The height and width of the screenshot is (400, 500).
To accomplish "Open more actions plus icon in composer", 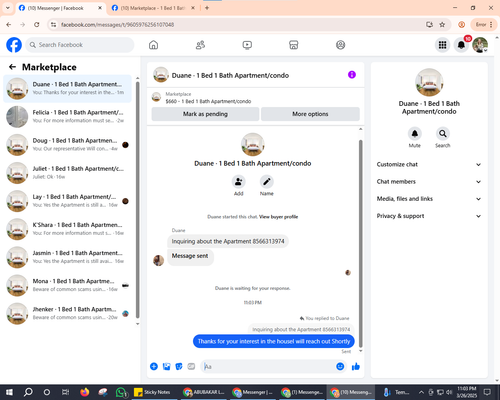I will pos(154,367).
